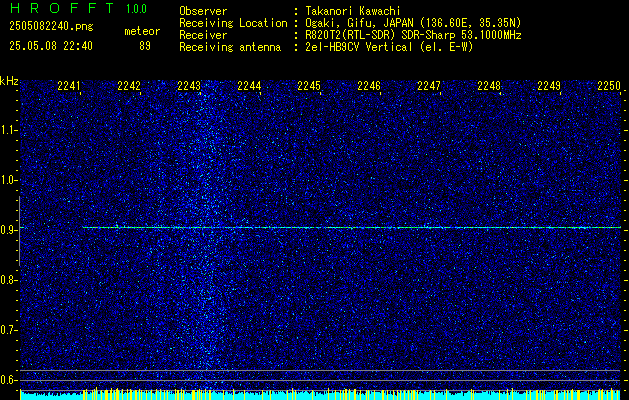Click the 0.6 kHz frequency label
This screenshot has width=629, height=400.
[x=8, y=380]
